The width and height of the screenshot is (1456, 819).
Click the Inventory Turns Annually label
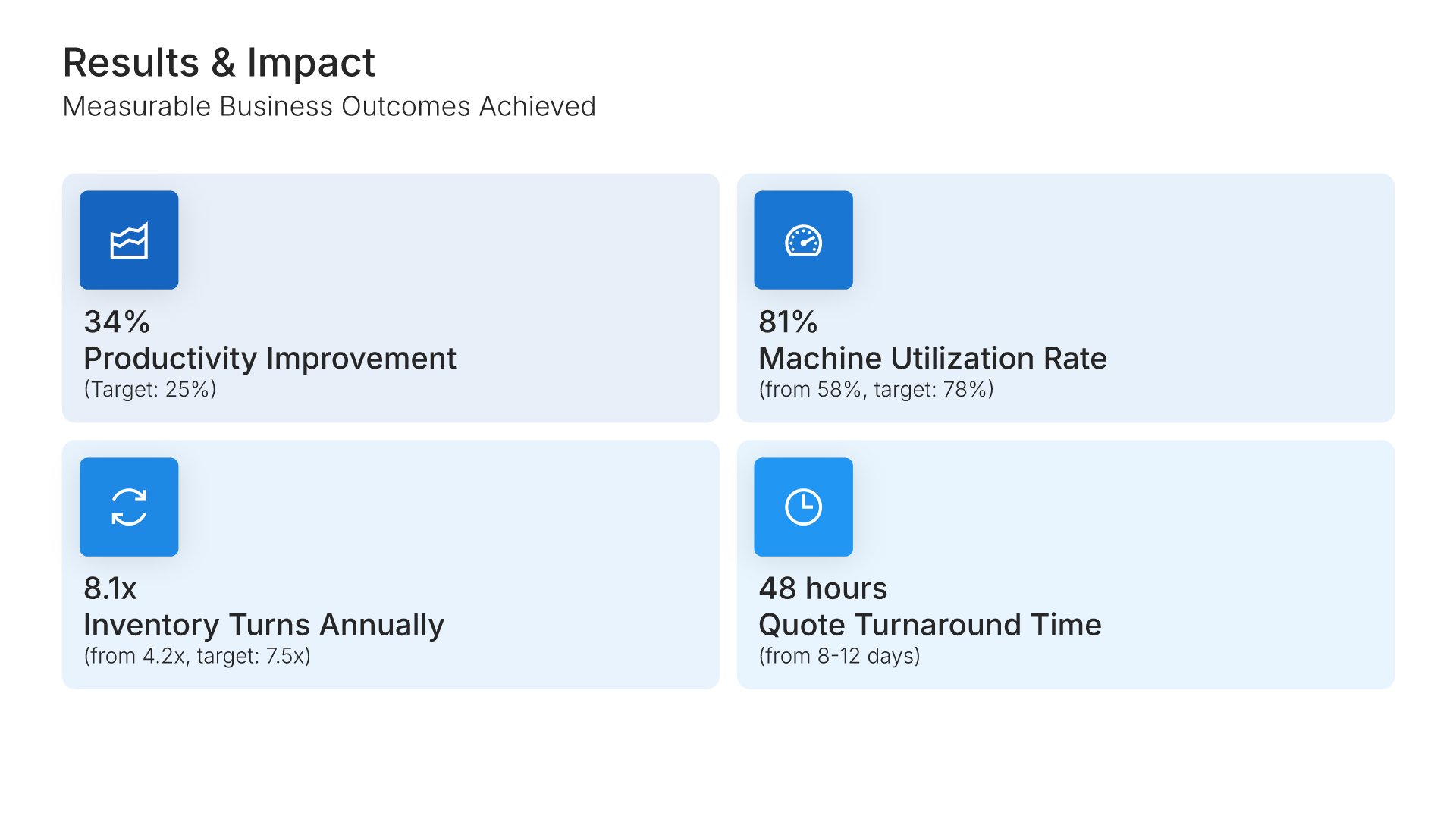click(x=264, y=625)
